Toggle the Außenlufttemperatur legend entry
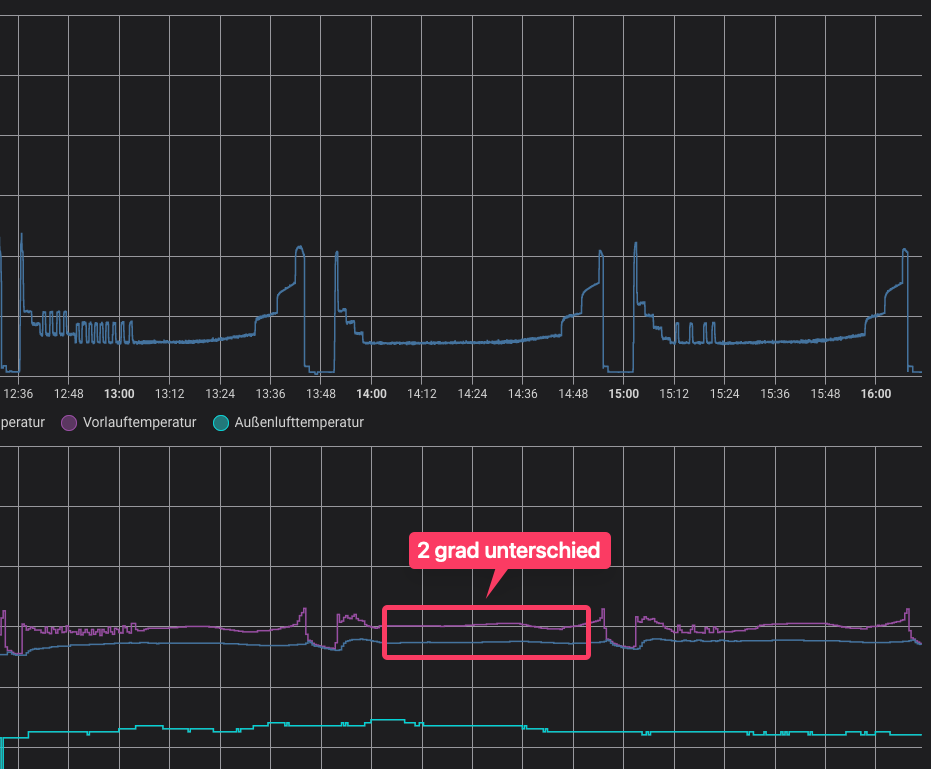The width and height of the screenshot is (931, 769). point(289,423)
